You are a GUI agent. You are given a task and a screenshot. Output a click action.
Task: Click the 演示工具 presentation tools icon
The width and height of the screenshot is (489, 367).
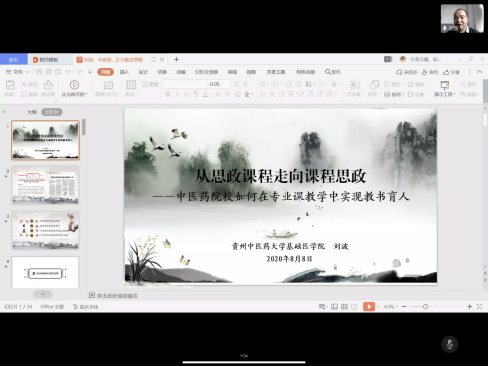tap(445, 85)
